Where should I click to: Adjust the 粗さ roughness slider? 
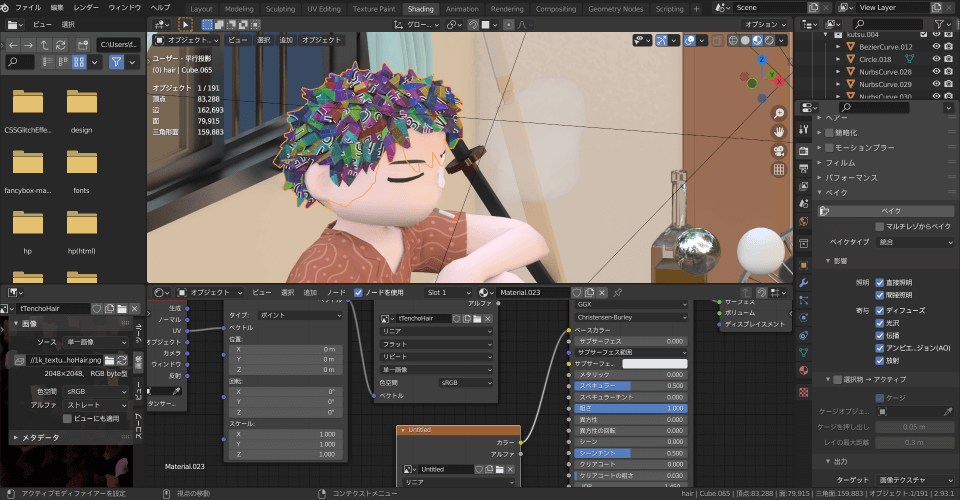631,408
